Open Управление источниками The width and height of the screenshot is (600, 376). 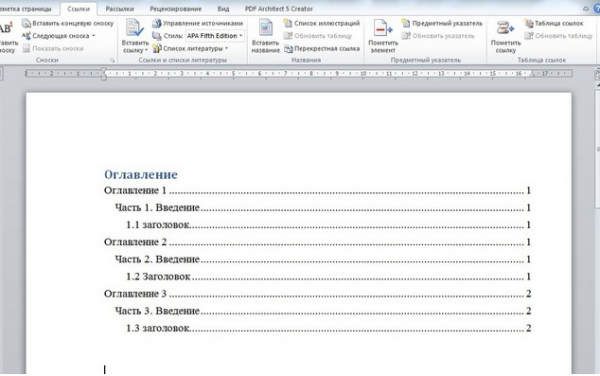198,23
